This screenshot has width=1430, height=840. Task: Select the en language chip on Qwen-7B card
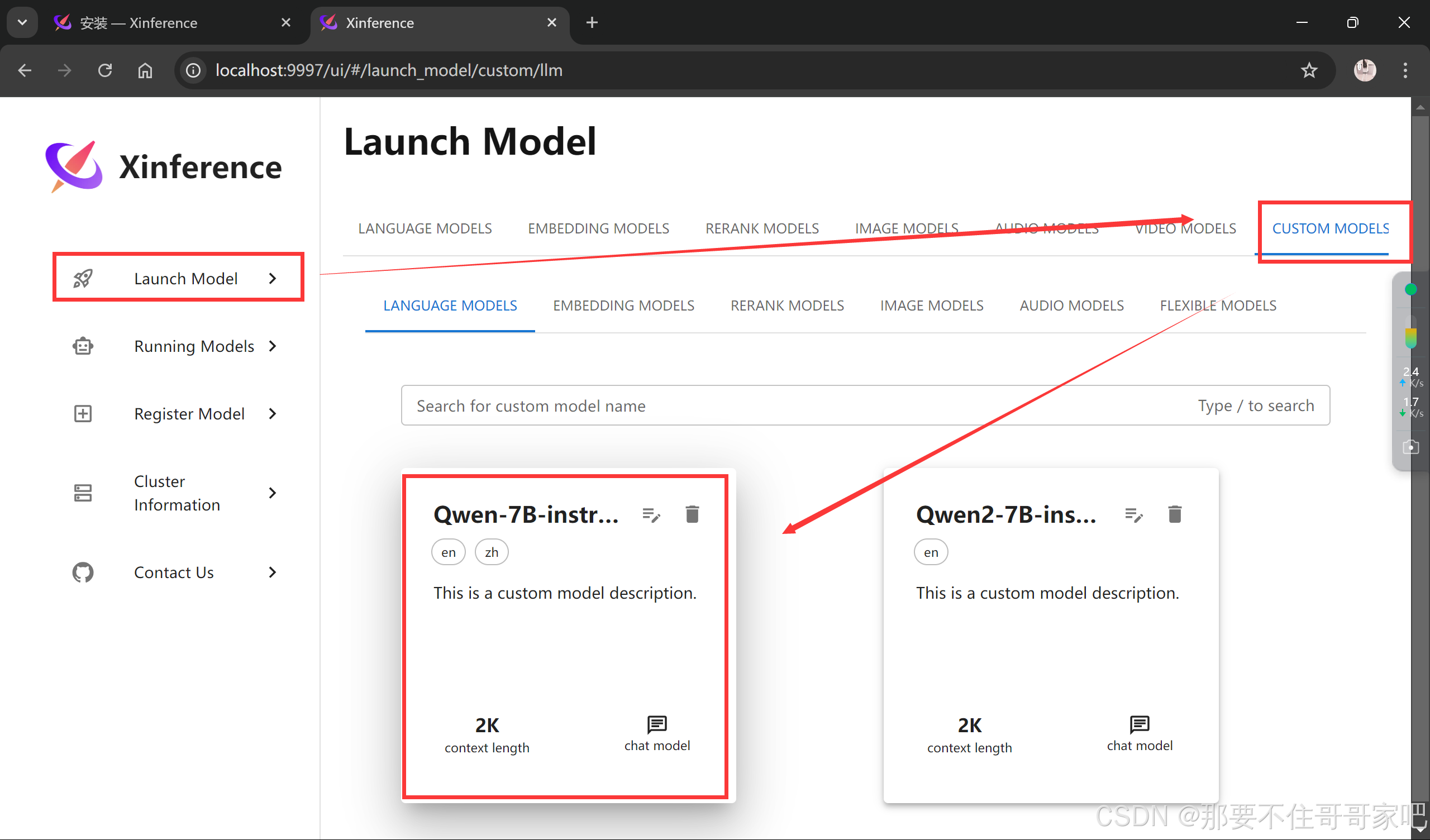[449, 552]
